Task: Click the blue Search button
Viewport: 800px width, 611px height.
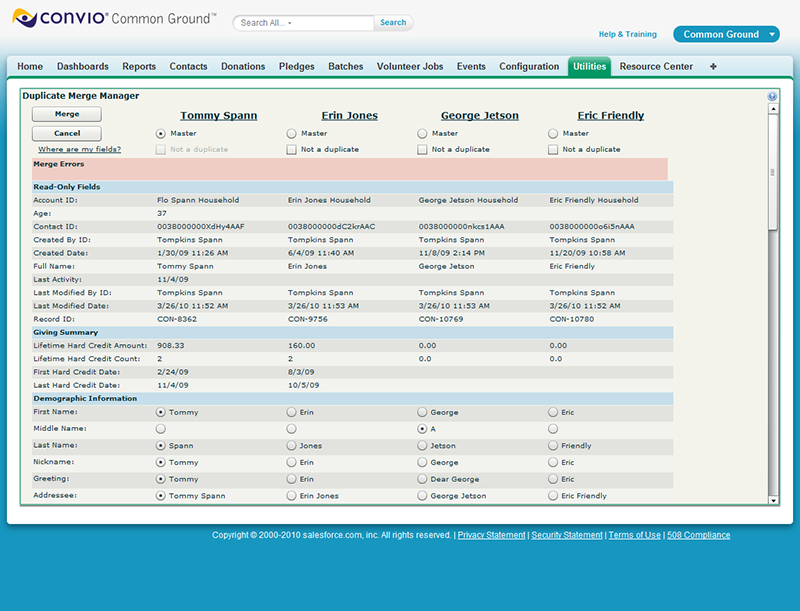Action: [x=393, y=22]
